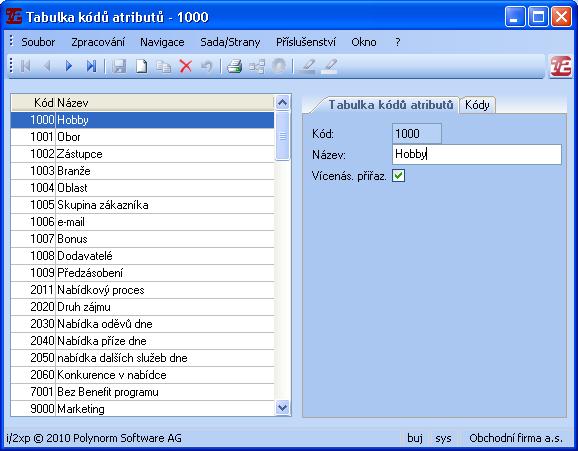Delete record with red X icon
Image resolution: width=578 pixels, height=451 pixels.
(186, 66)
